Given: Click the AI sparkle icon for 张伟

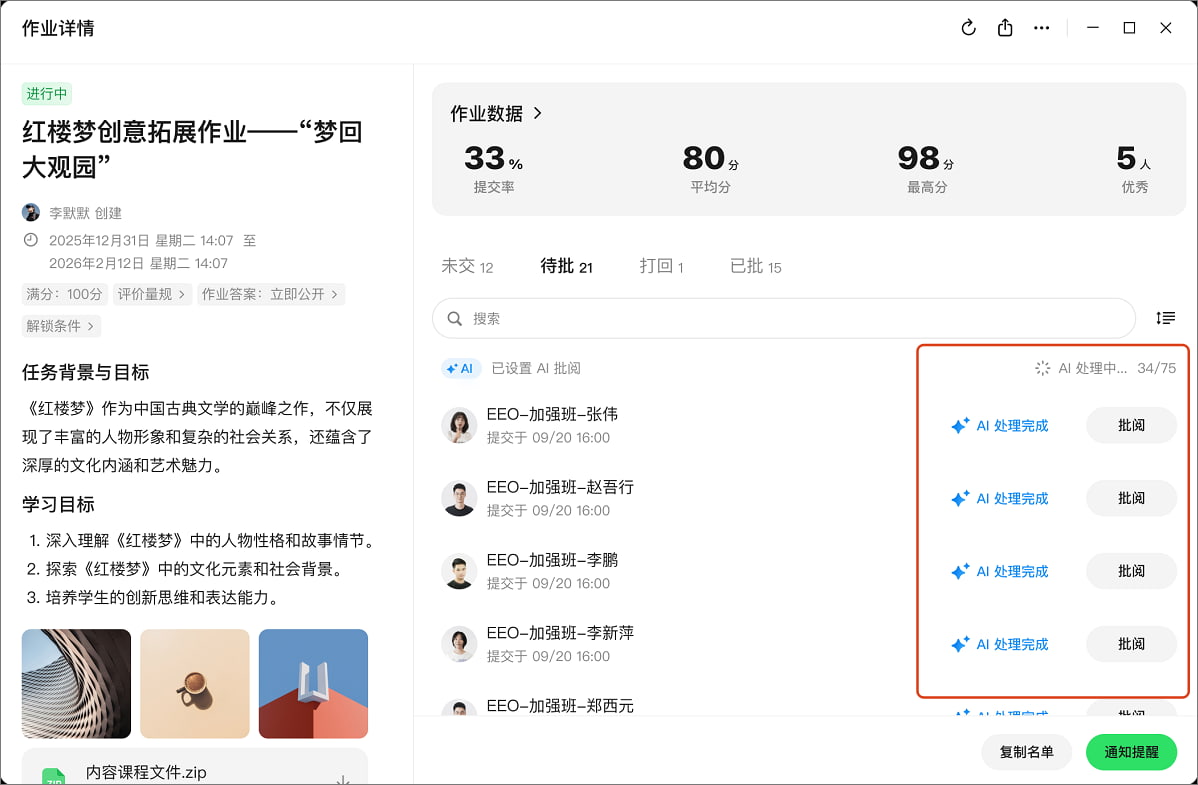Looking at the screenshot, I should coord(960,426).
